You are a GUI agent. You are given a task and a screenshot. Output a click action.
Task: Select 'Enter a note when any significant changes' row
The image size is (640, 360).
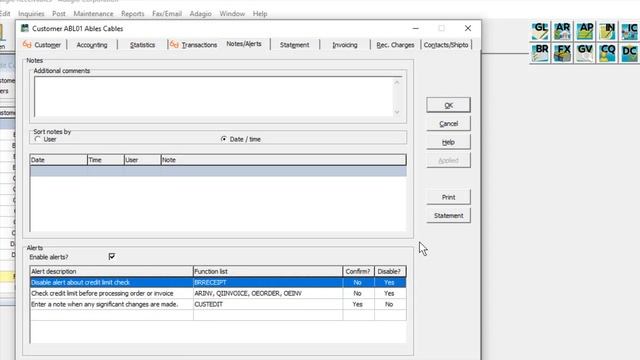click(x=218, y=304)
